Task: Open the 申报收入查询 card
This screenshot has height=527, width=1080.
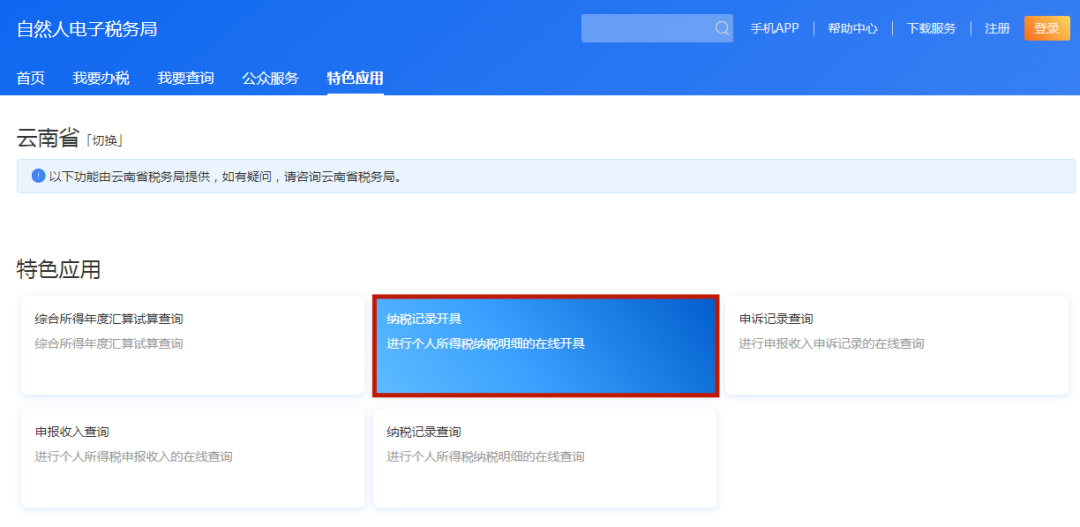Action: [x=193, y=458]
